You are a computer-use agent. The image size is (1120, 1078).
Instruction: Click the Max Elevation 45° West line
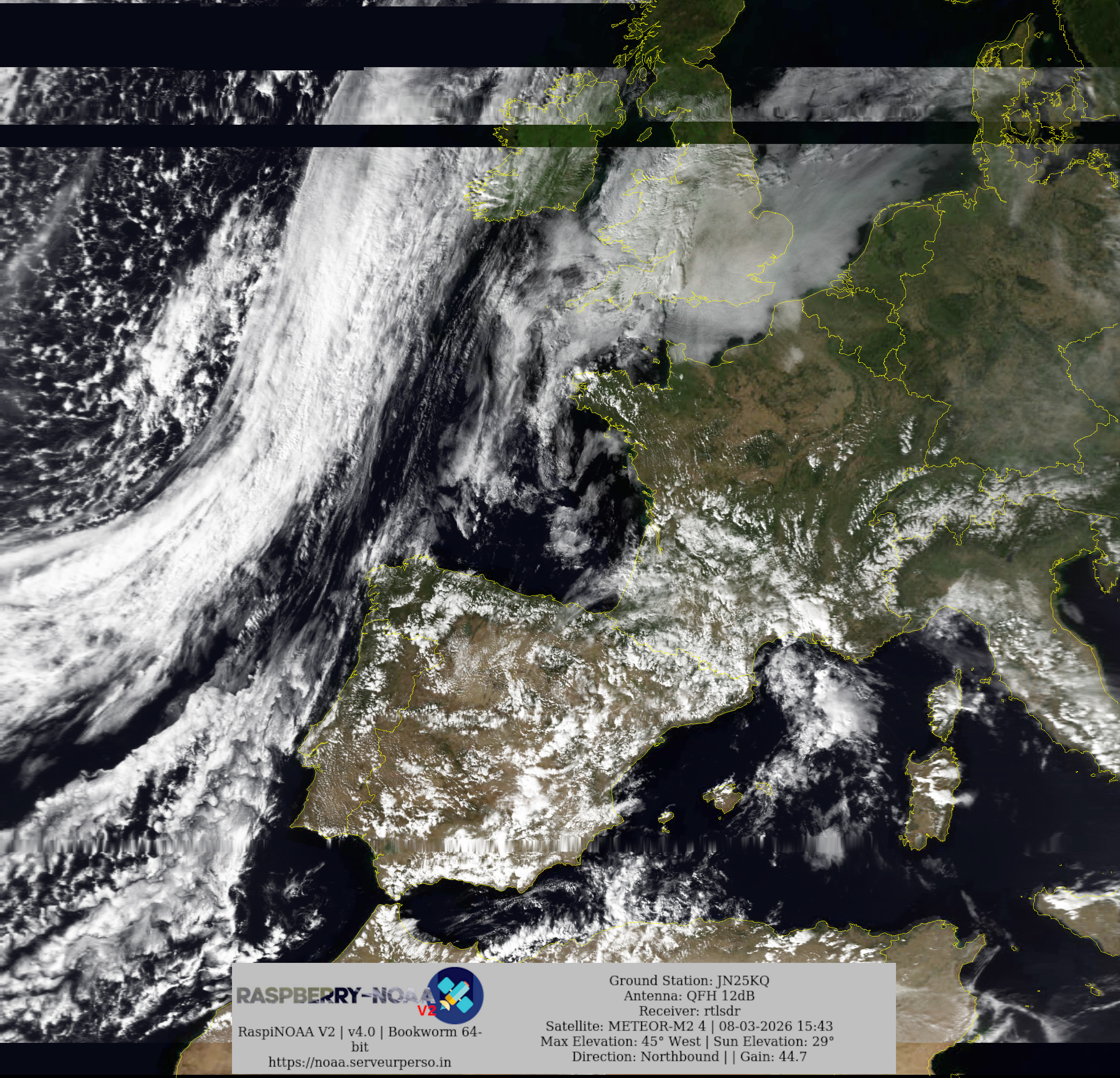(x=687, y=1041)
